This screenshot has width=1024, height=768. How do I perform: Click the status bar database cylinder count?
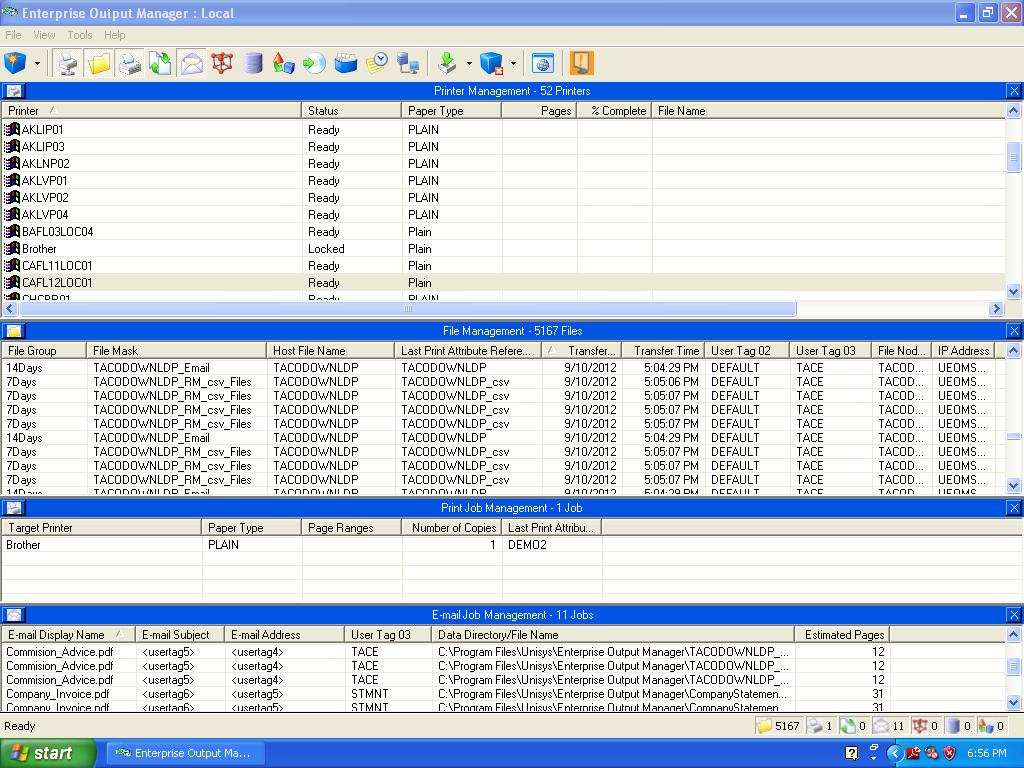(x=959, y=726)
